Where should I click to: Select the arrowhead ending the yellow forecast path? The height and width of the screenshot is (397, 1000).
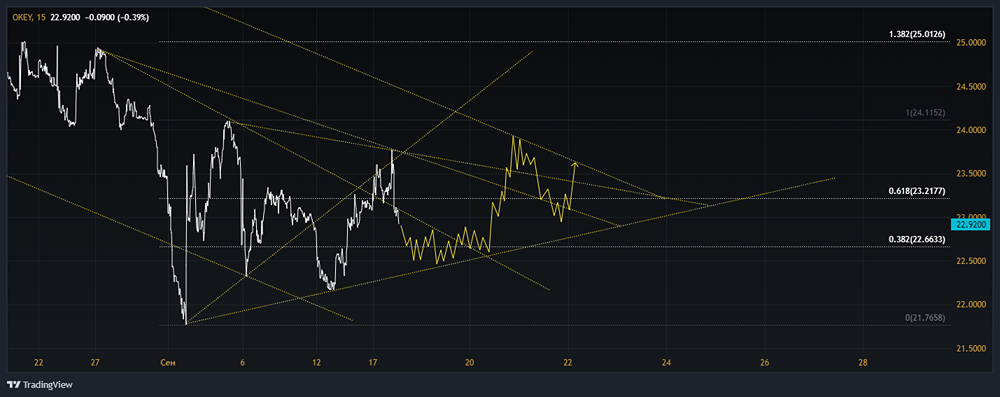click(x=575, y=164)
